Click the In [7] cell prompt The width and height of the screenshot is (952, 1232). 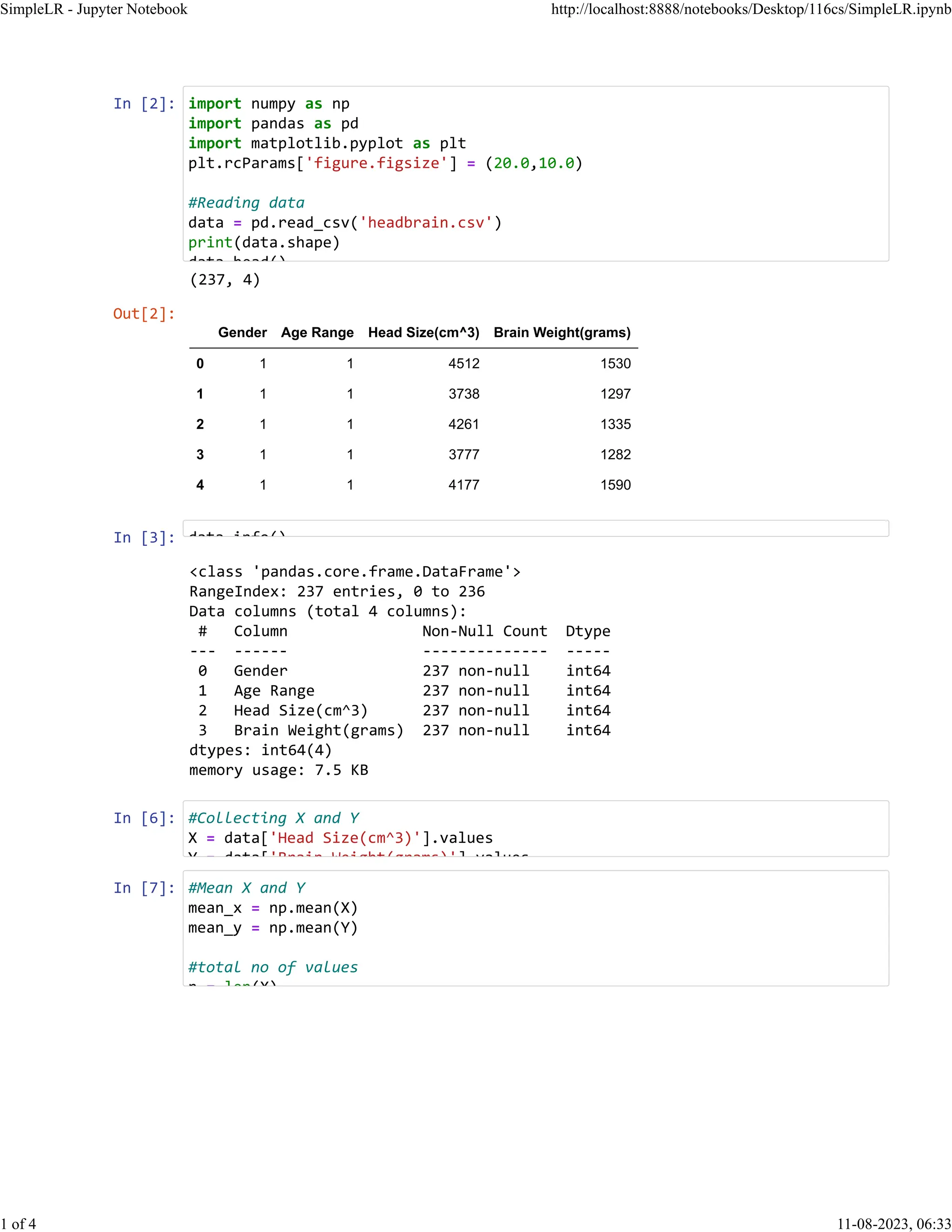[144, 888]
